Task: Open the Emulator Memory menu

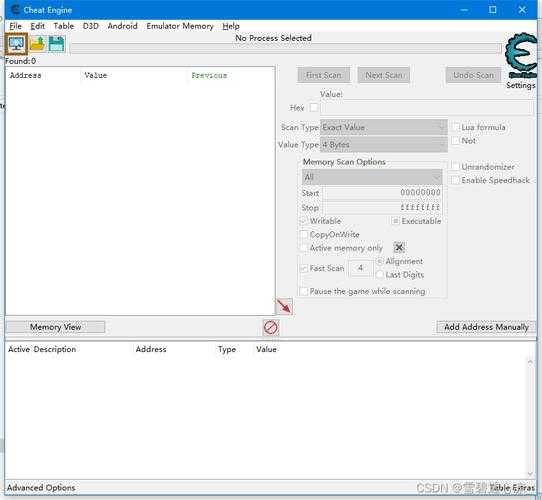Action: pos(180,26)
